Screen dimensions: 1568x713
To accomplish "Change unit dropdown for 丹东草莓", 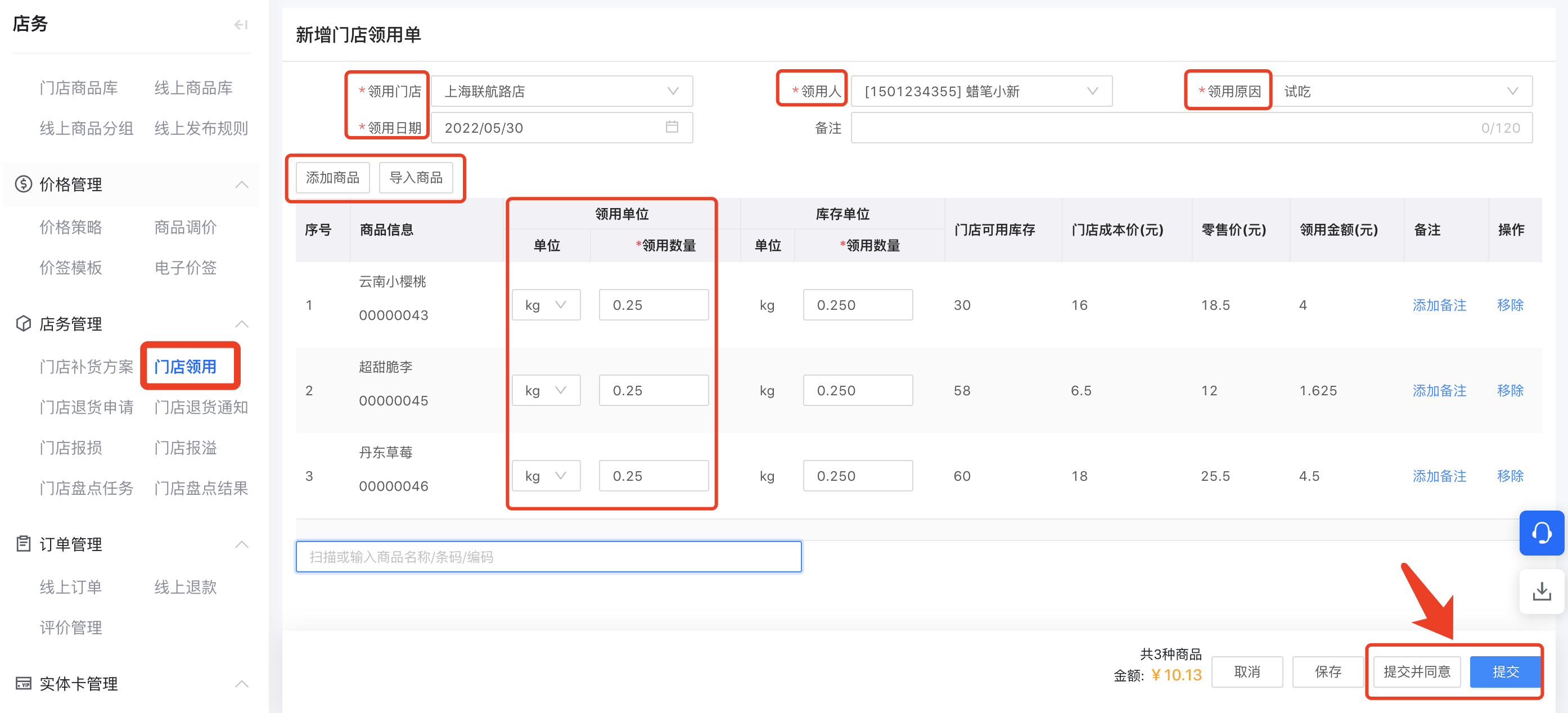I will (546, 476).
